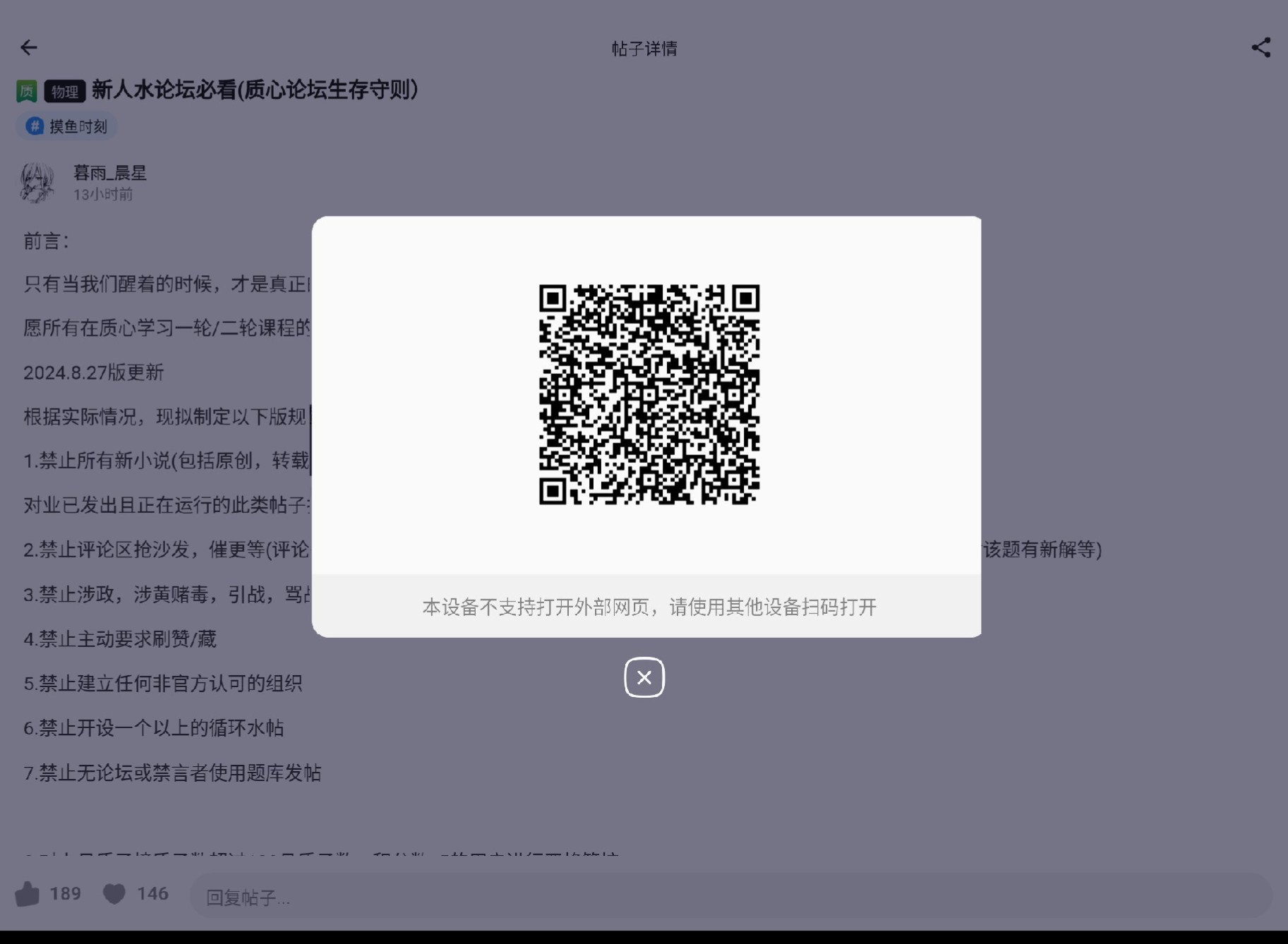1288x944 pixels.
Task: Click the post title 新人水论坛必看
Action: click(255, 90)
